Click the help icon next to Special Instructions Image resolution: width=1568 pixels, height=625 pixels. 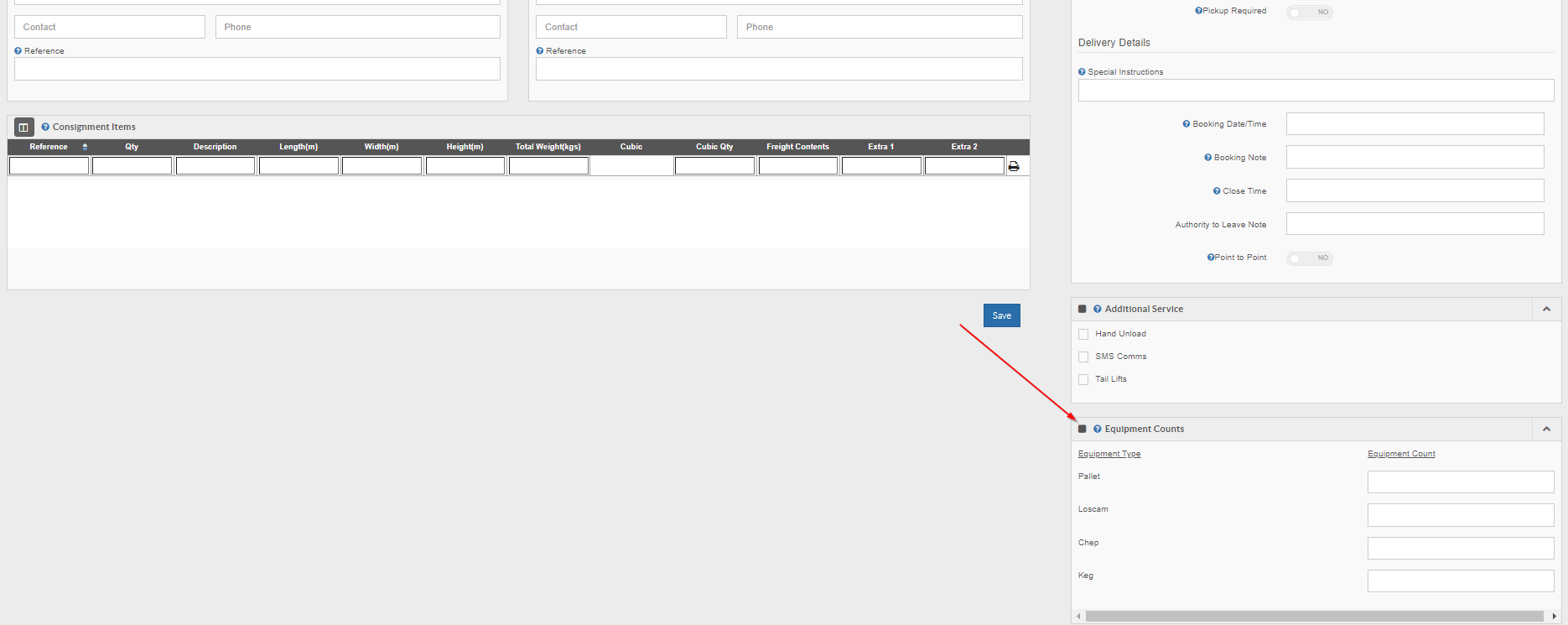pyautogui.click(x=1082, y=72)
